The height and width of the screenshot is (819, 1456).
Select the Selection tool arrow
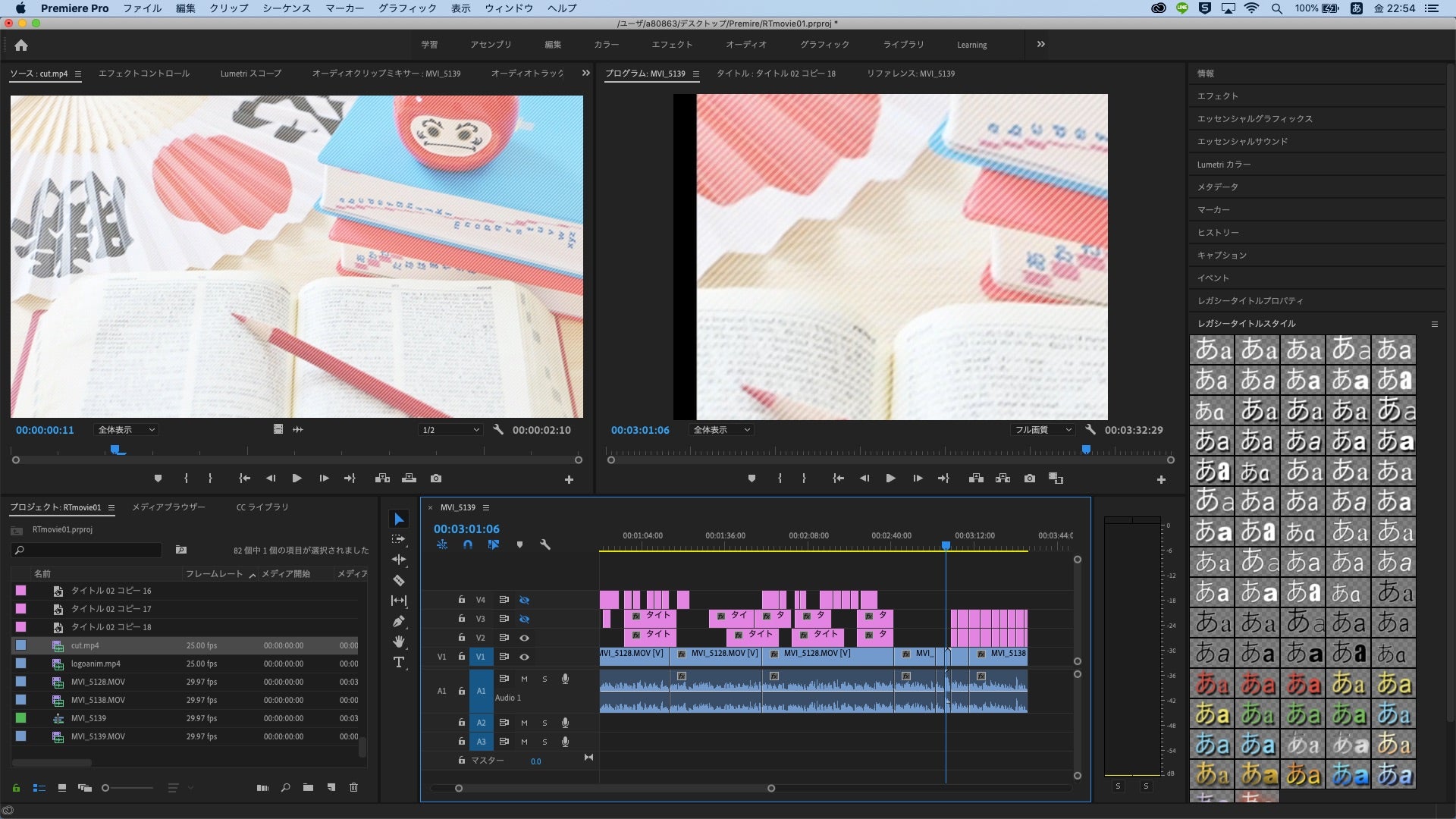(x=399, y=519)
